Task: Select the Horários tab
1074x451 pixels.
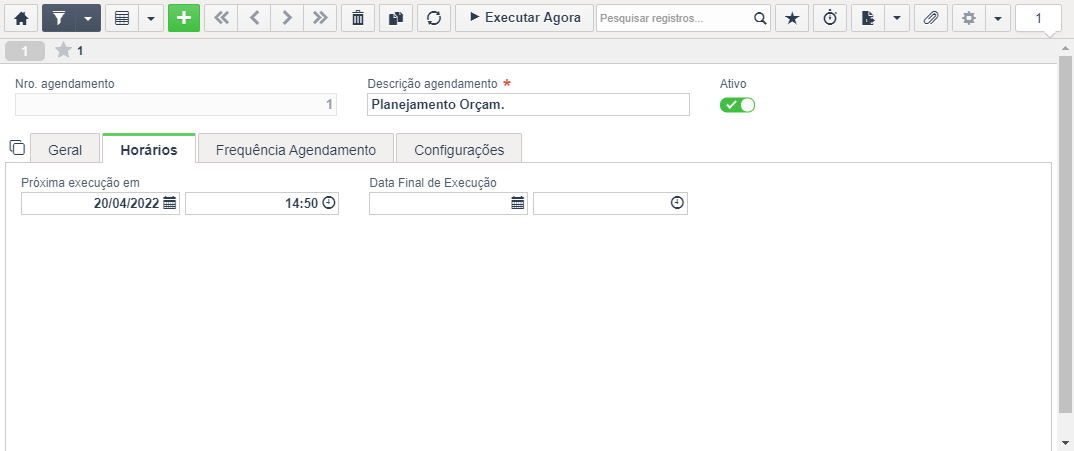Action: (149, 150)
